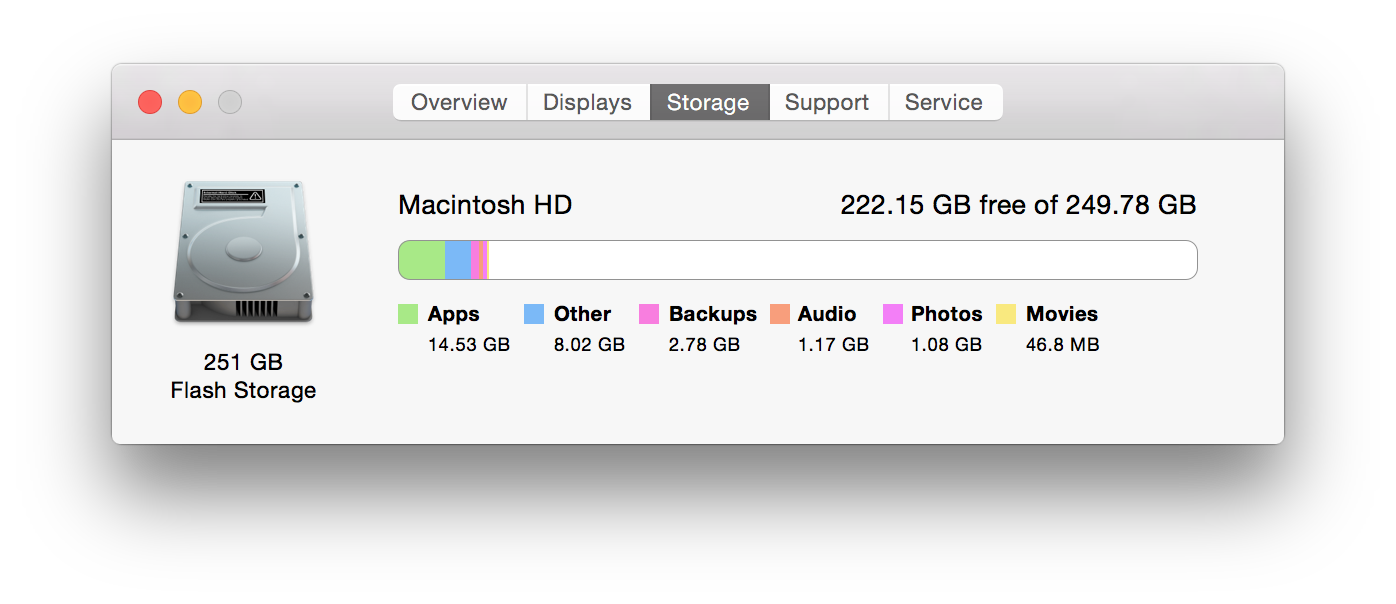Click the blue Other segment in storage bar
The width and height of the screenshot is (1396, 604).
tap(458, 260)
